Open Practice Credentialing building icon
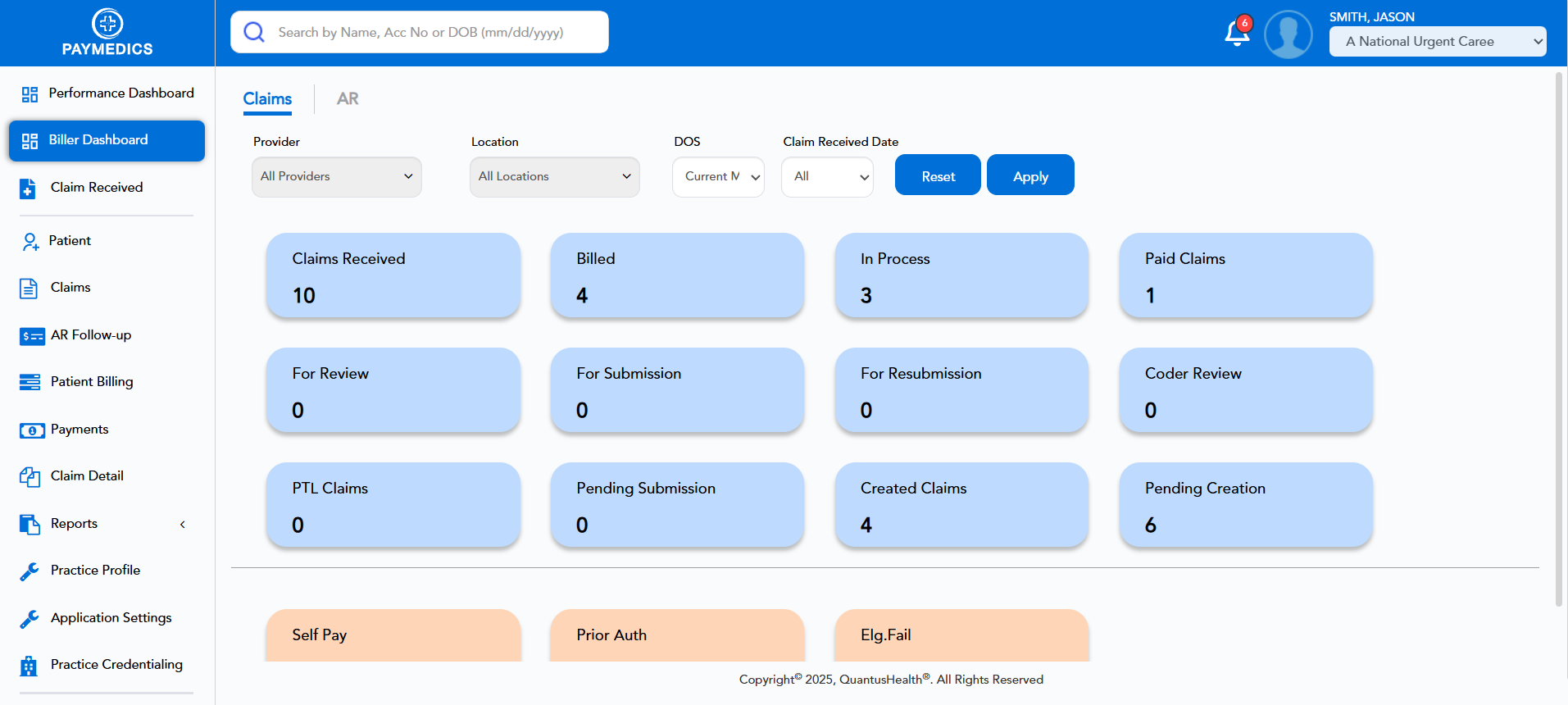Screen dimensions: 1568x705 click(x=29, y=666)
